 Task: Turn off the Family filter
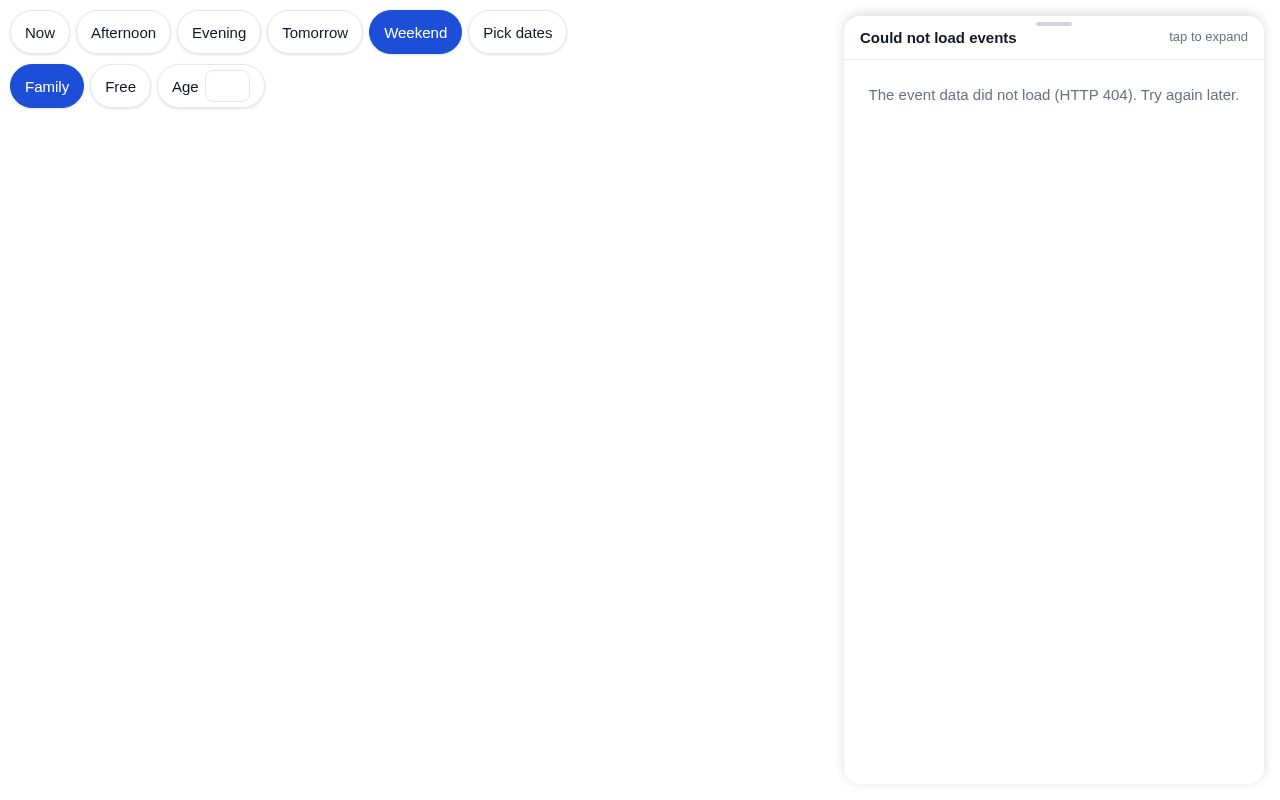click(47, 86)
